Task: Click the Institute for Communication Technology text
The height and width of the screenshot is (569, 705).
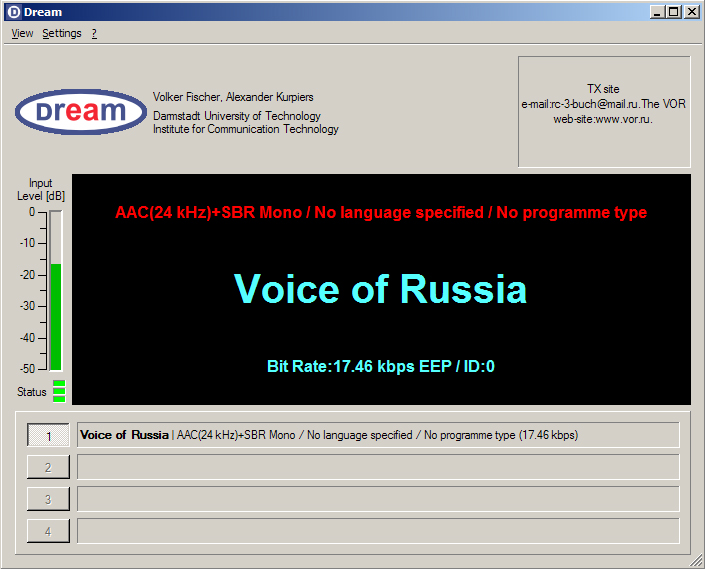Action: 245,129
